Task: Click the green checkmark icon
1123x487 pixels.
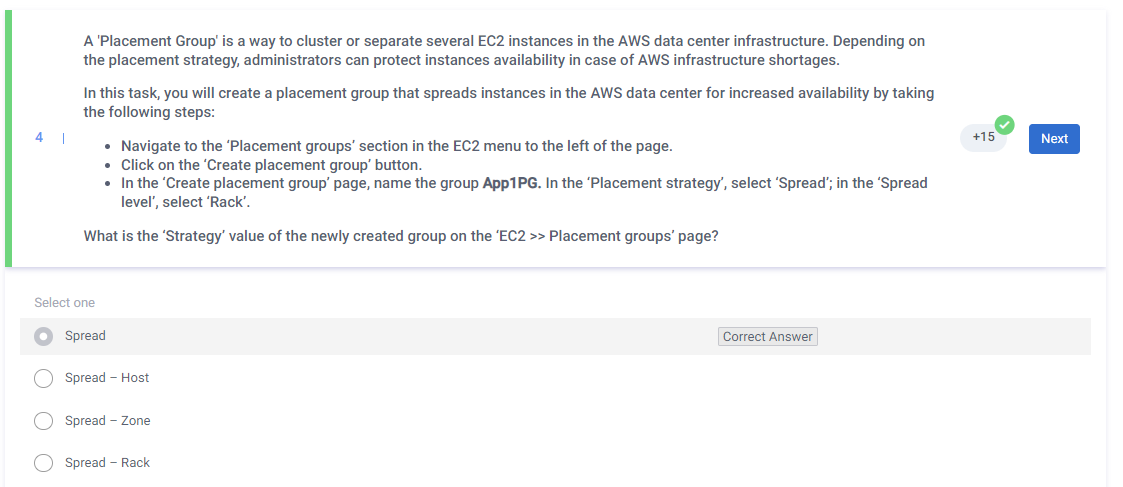Action: point(1004,125)
